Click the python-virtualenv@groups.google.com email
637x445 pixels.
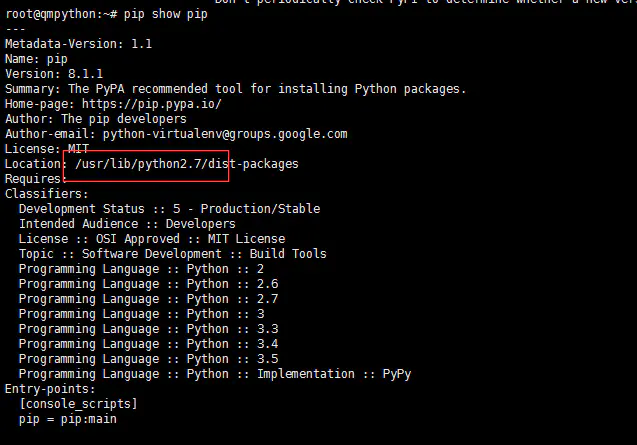[225, 134]
